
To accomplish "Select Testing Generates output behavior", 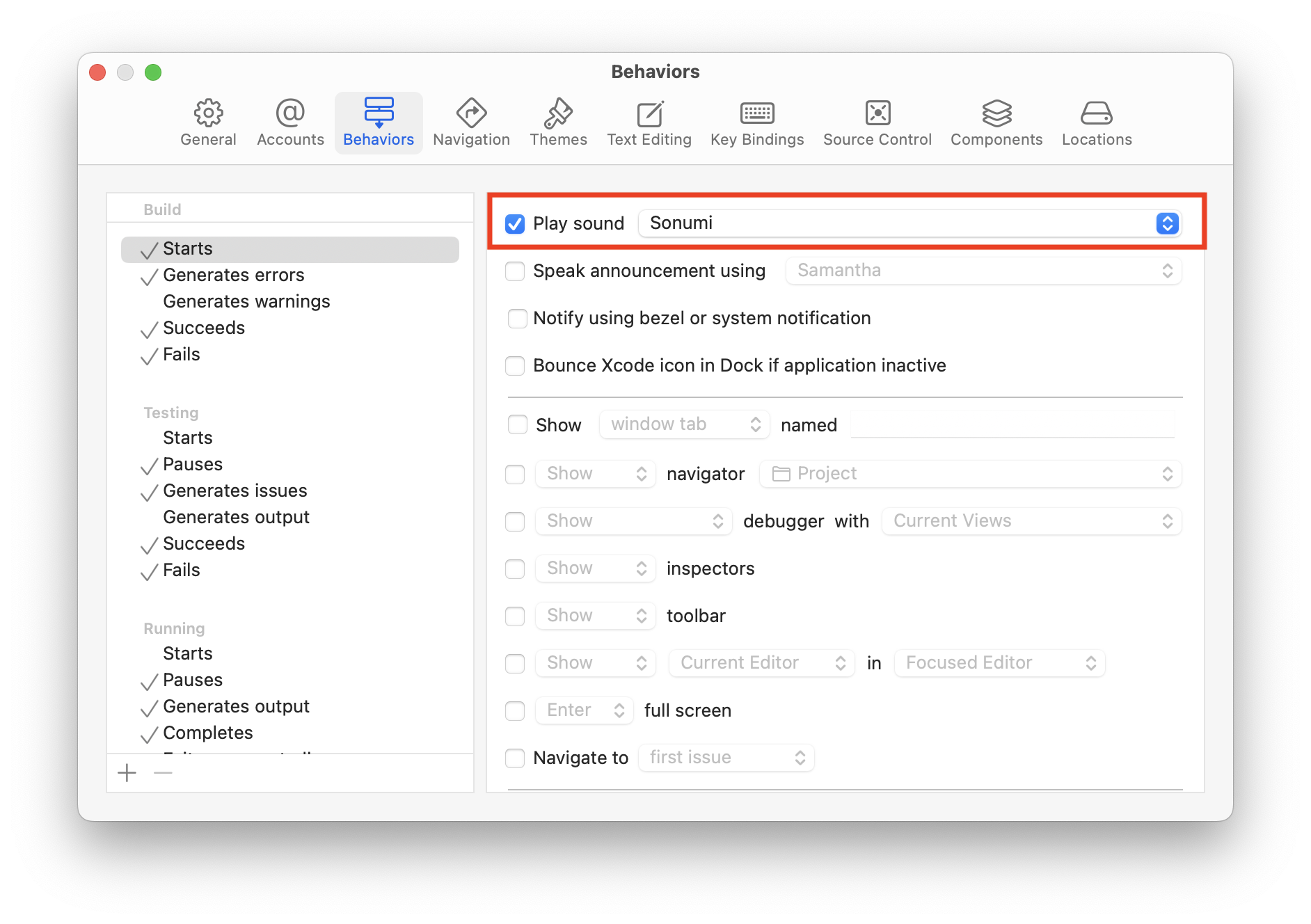I will [290, 518].
